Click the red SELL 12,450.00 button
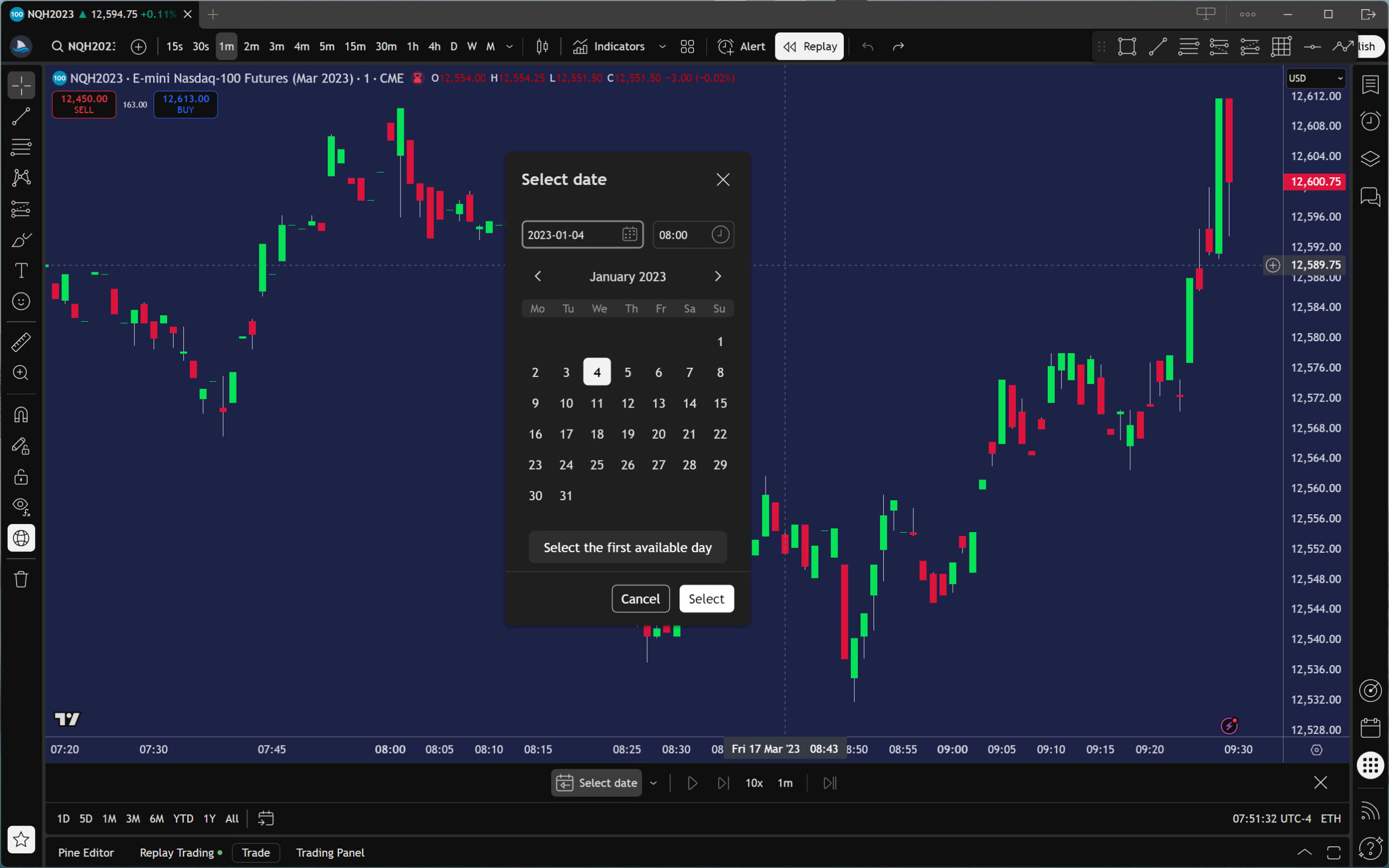The image size is (1389, 868). point(84,104)
